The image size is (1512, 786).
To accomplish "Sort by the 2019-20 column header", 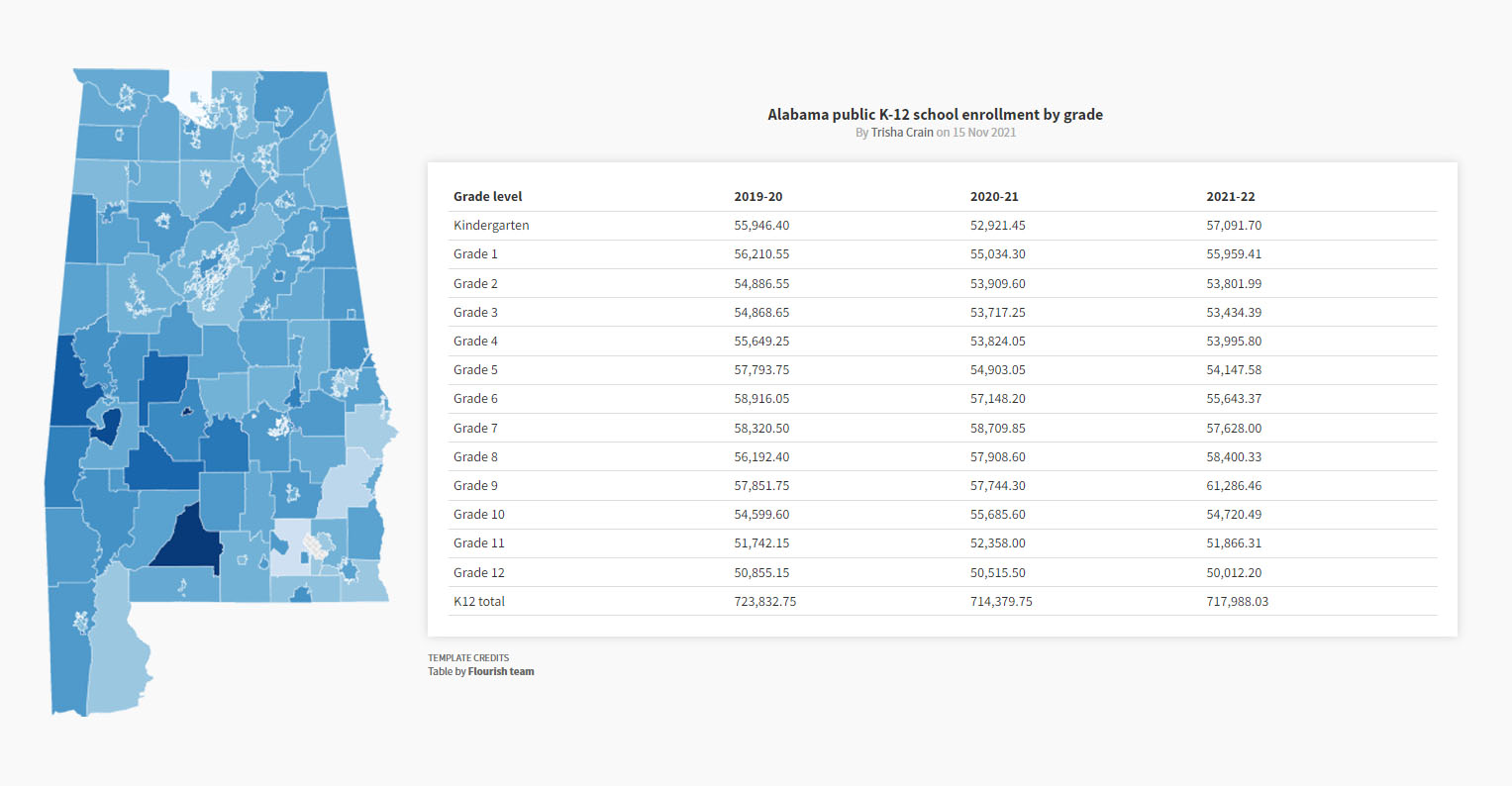I will [x=757, y=197].
